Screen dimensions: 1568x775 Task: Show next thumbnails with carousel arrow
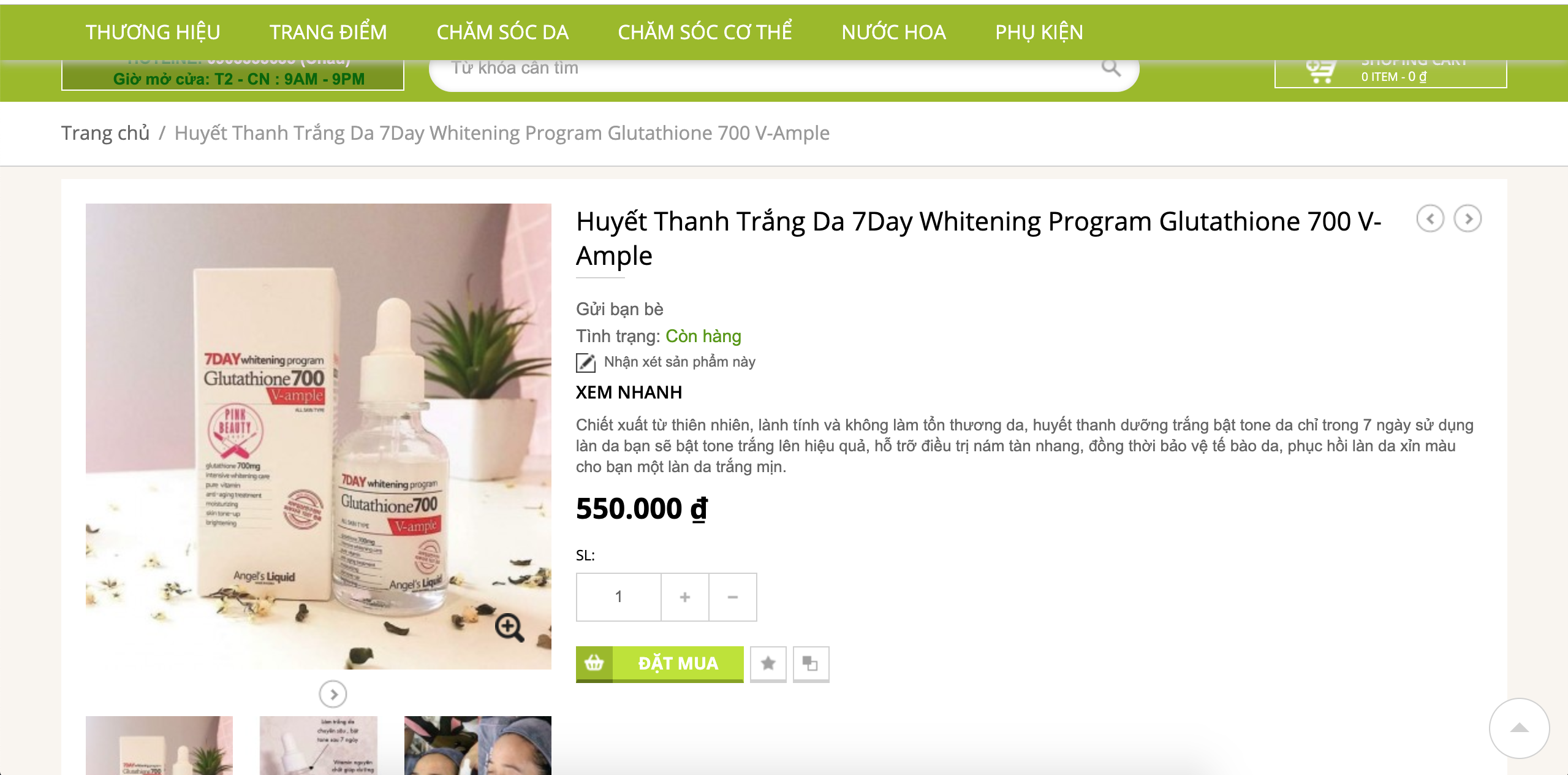(333, 694)
